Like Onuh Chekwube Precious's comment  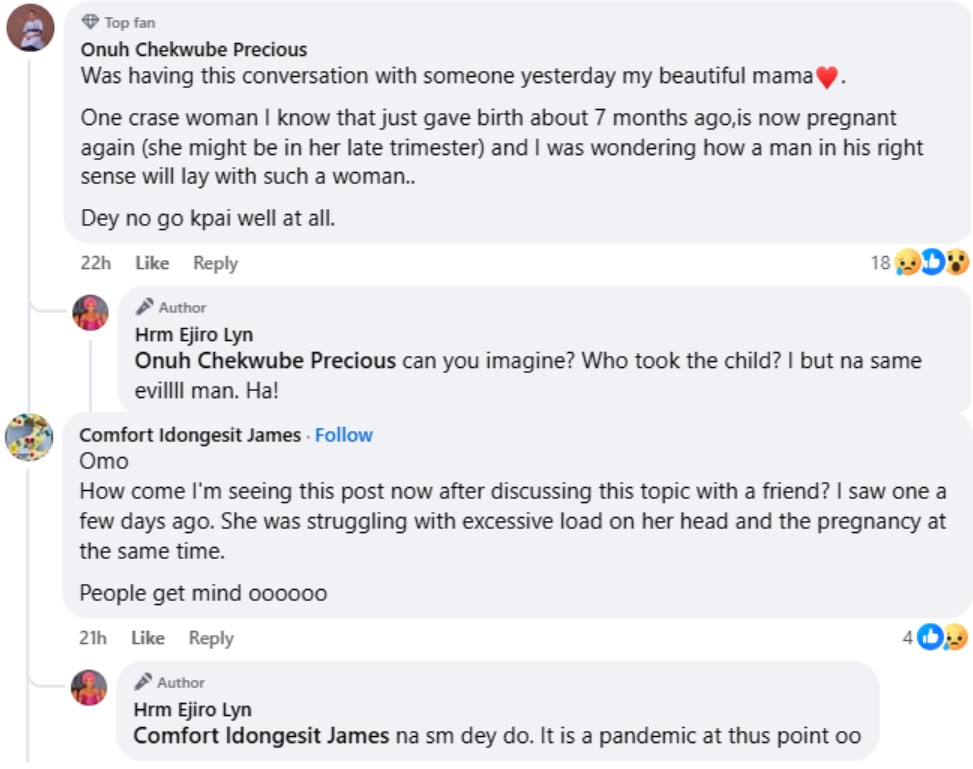(152, 263)
